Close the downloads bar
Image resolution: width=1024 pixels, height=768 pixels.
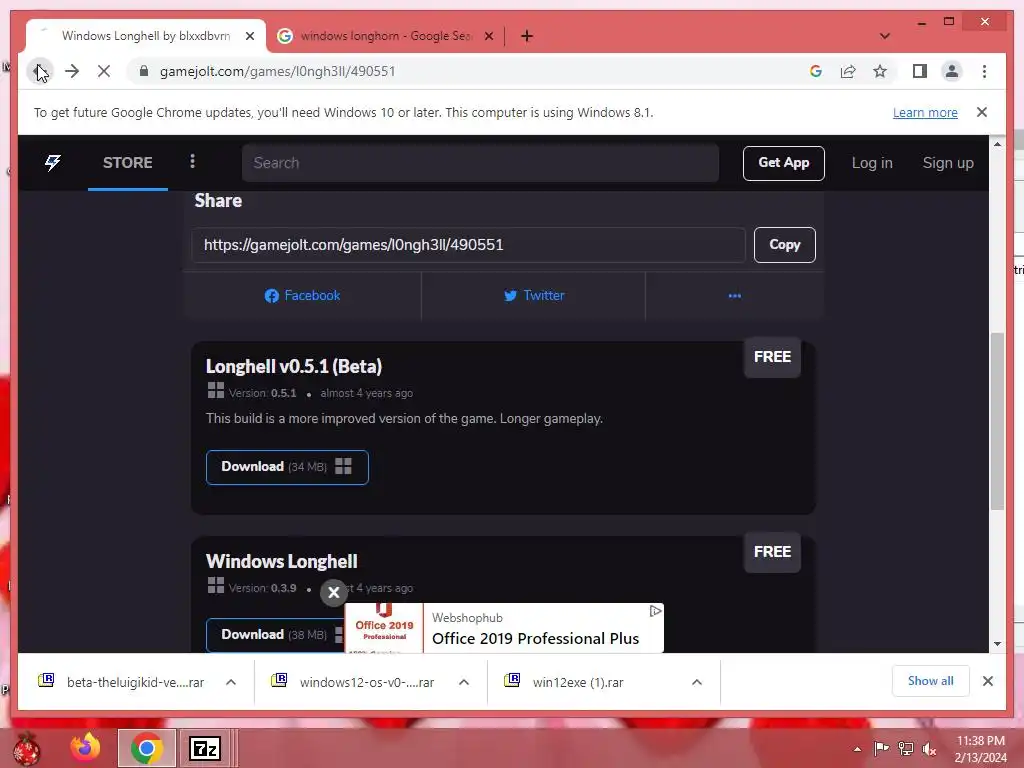[x=987, y=681]
